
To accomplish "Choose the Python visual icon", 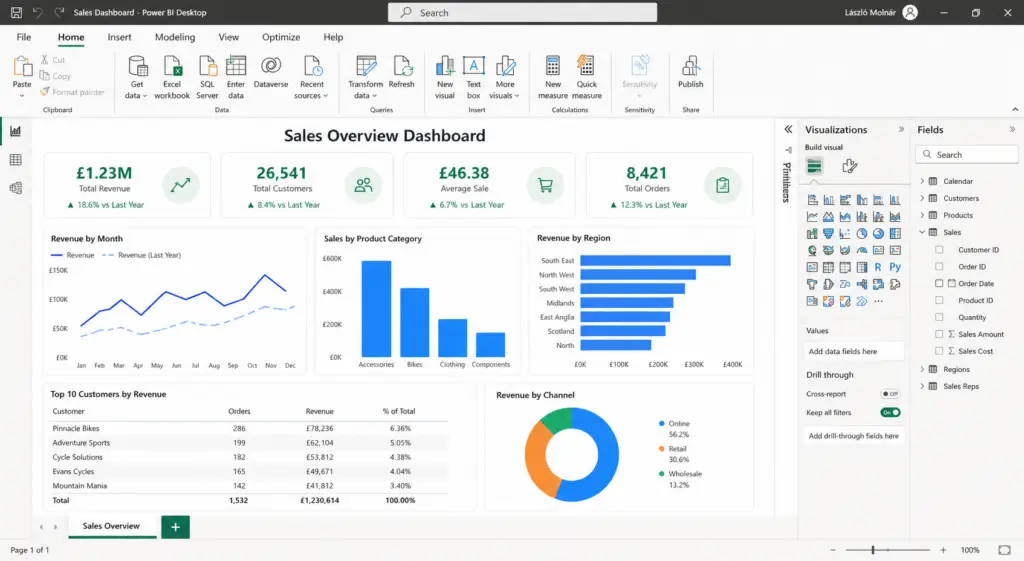I will [895, 267].
